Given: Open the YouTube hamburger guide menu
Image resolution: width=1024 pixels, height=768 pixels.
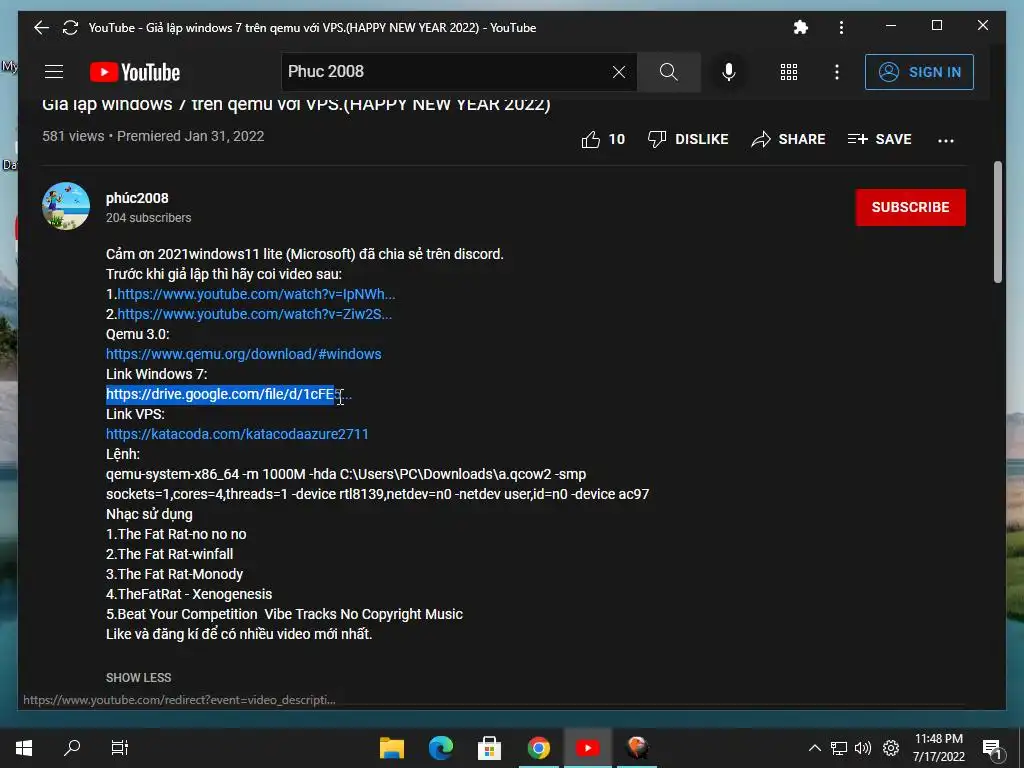Looking at the screenshot, I should pos(54,72).
